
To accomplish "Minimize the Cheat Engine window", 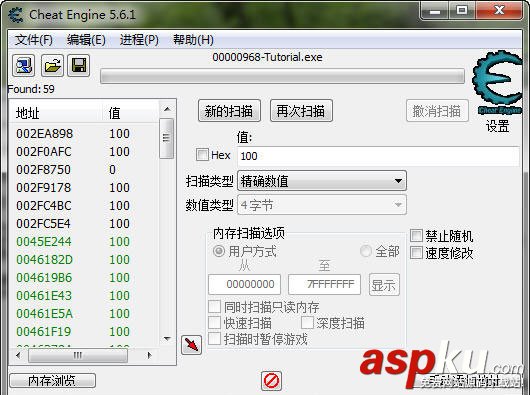I will click(435, 11).
